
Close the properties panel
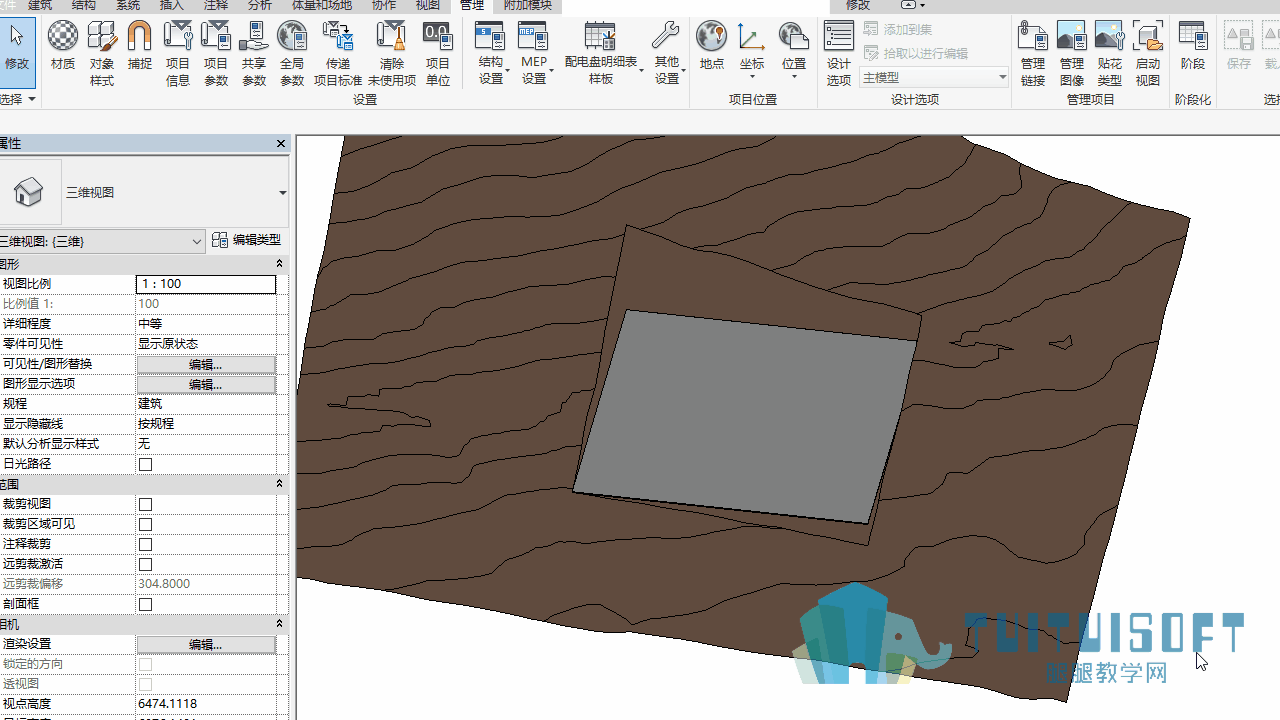point(281,144)
